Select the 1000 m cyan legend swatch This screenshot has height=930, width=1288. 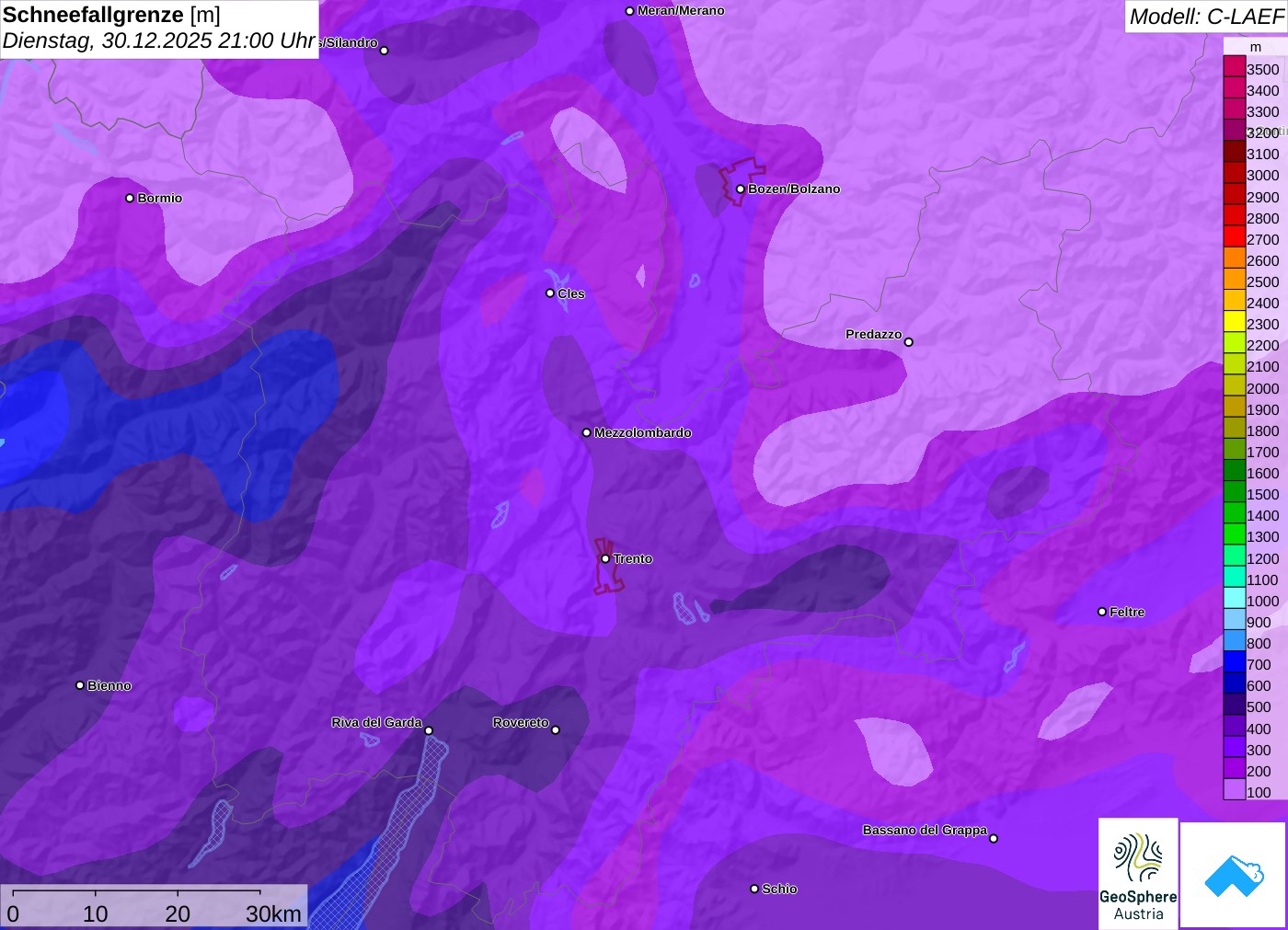click(x=1234, y=599)
